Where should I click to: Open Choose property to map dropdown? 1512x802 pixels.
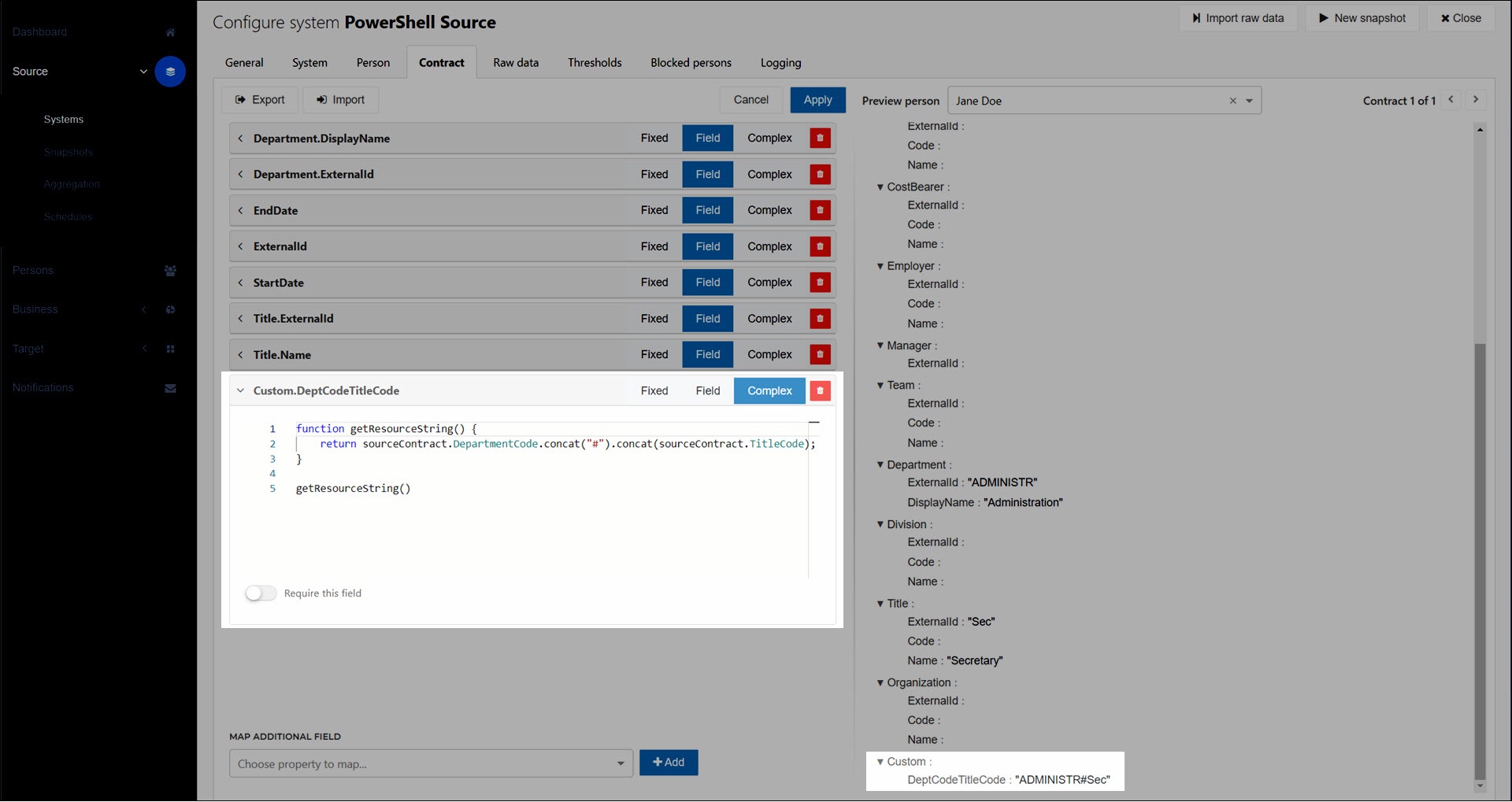(431, 764)
